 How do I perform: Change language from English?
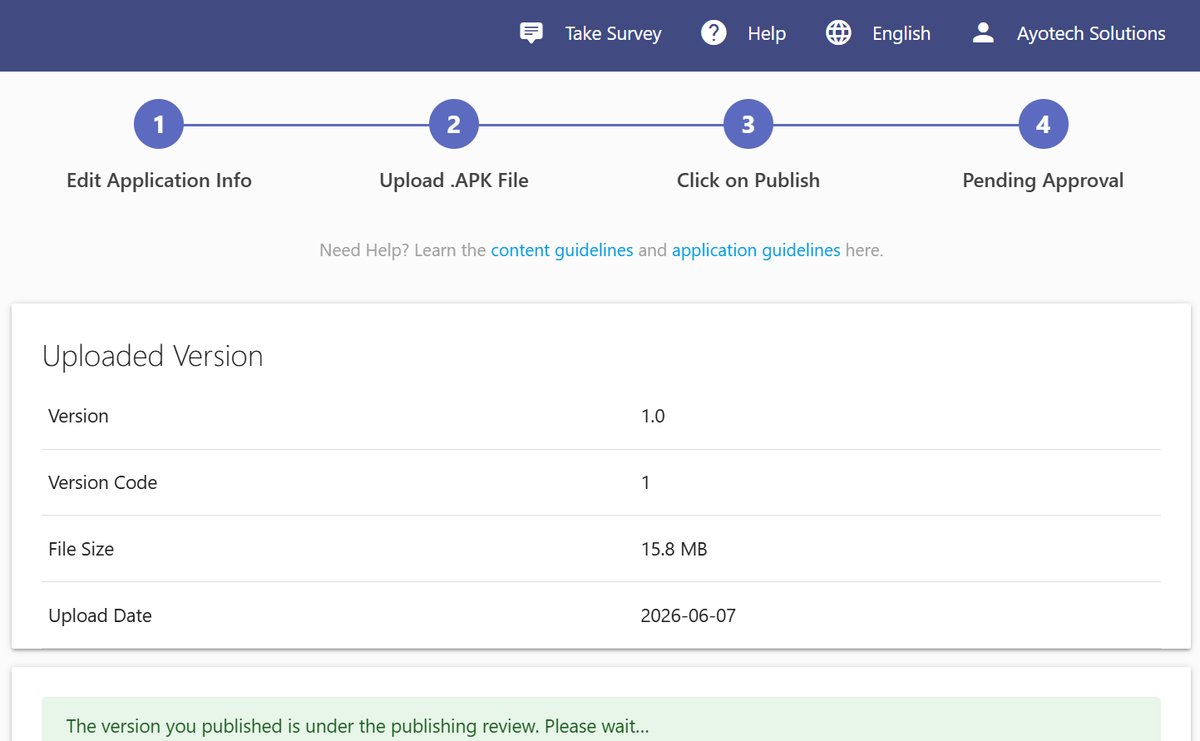(901, 33)
